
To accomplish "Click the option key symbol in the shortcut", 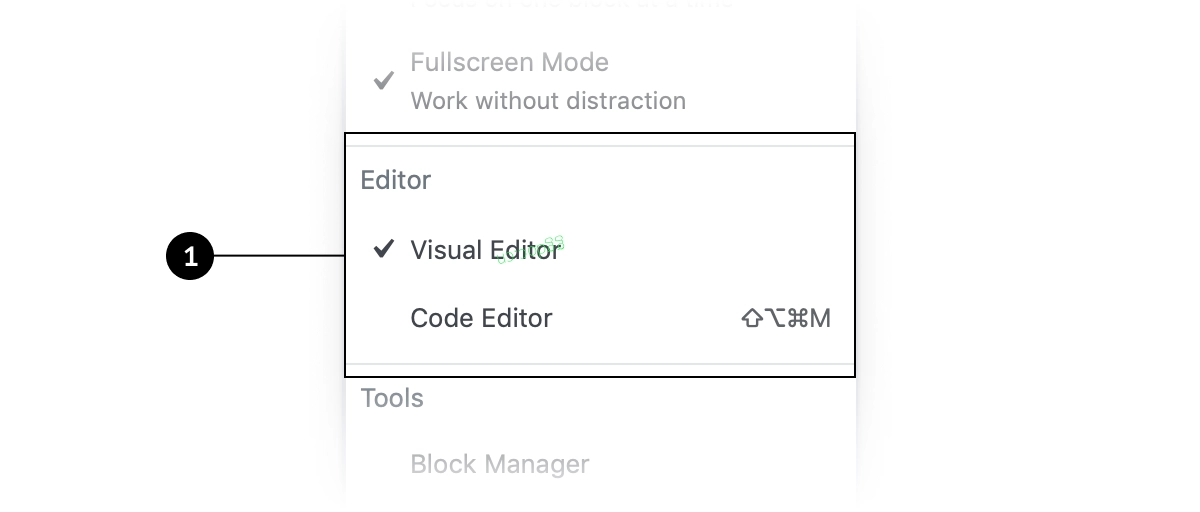I will (x=775, y=319).
